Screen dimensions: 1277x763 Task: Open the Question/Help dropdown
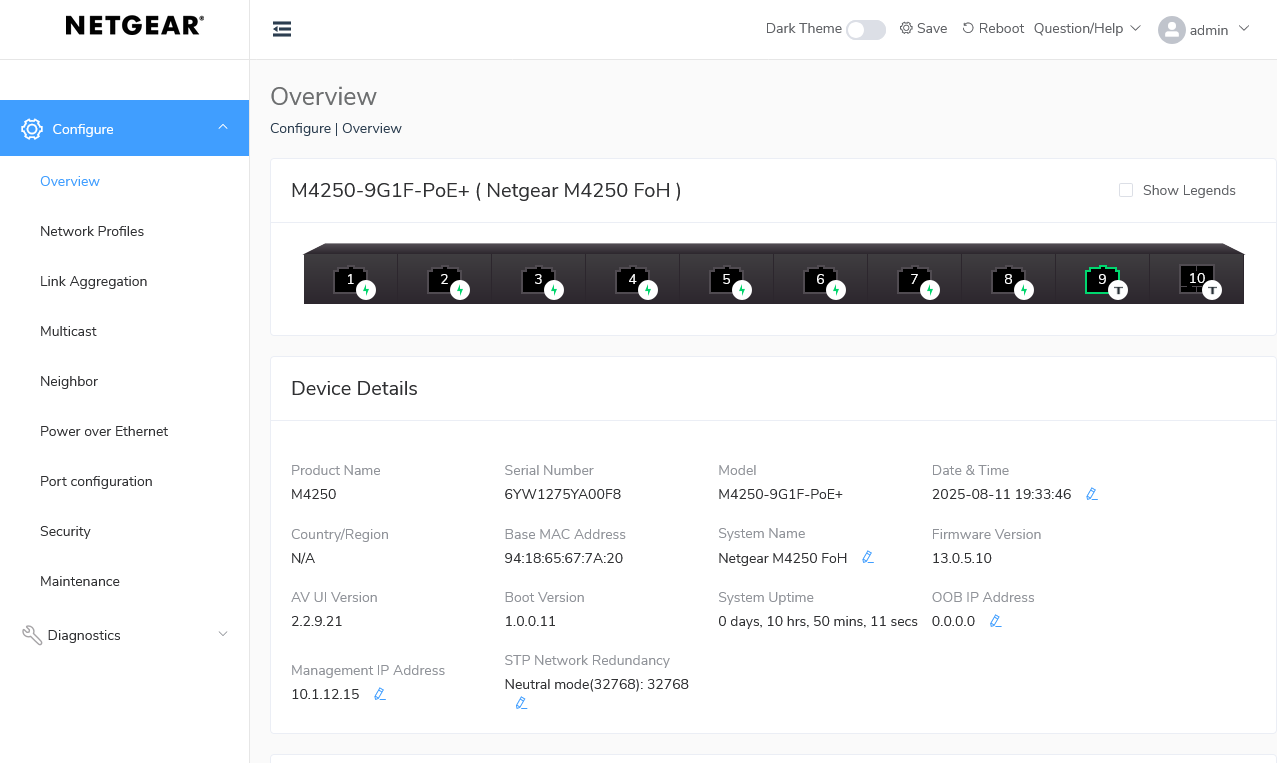(x=1087, y=28)
